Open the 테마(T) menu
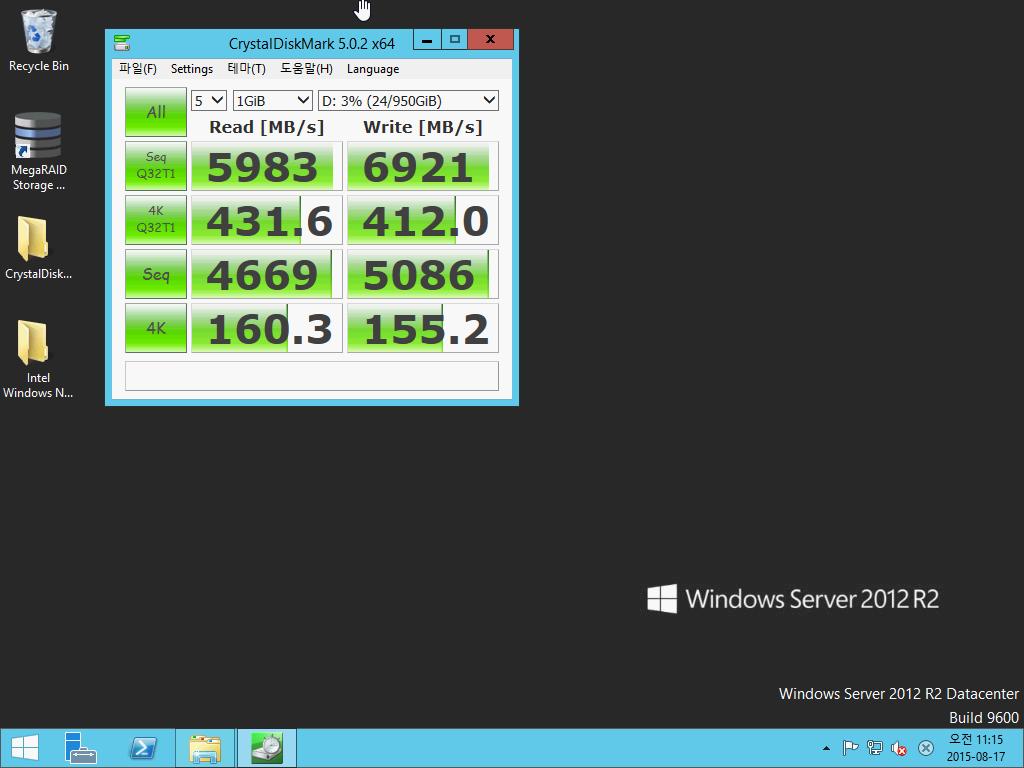The height and width of the screenshot is (768, 1024). 246,69
